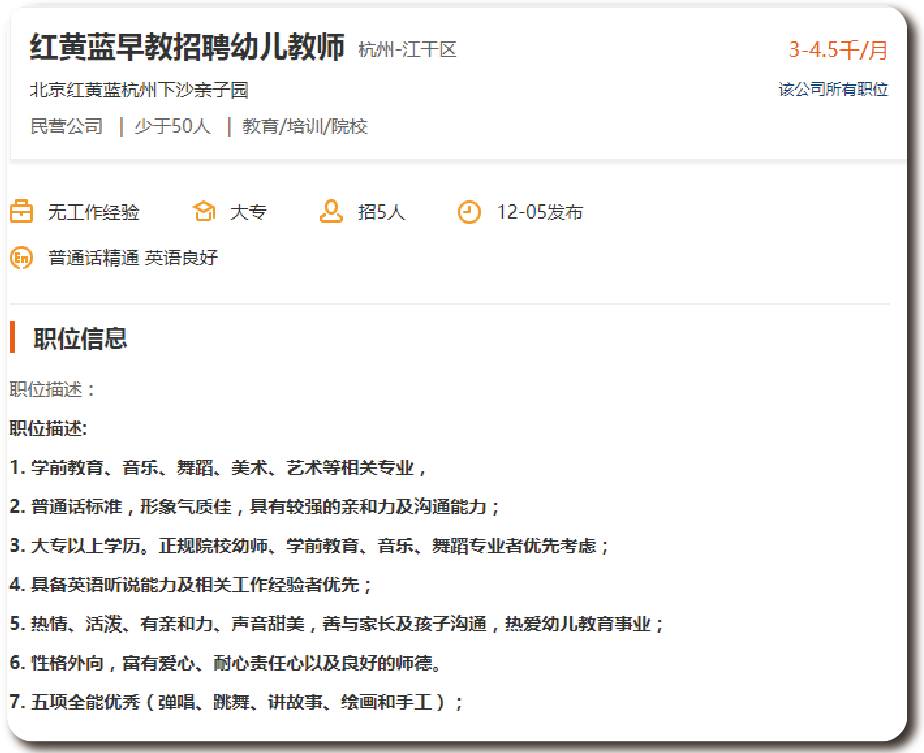This screenshot has height=753, width=924.
Task: Click the salary 3-4.5千/月
Action: tap(838, 49)
